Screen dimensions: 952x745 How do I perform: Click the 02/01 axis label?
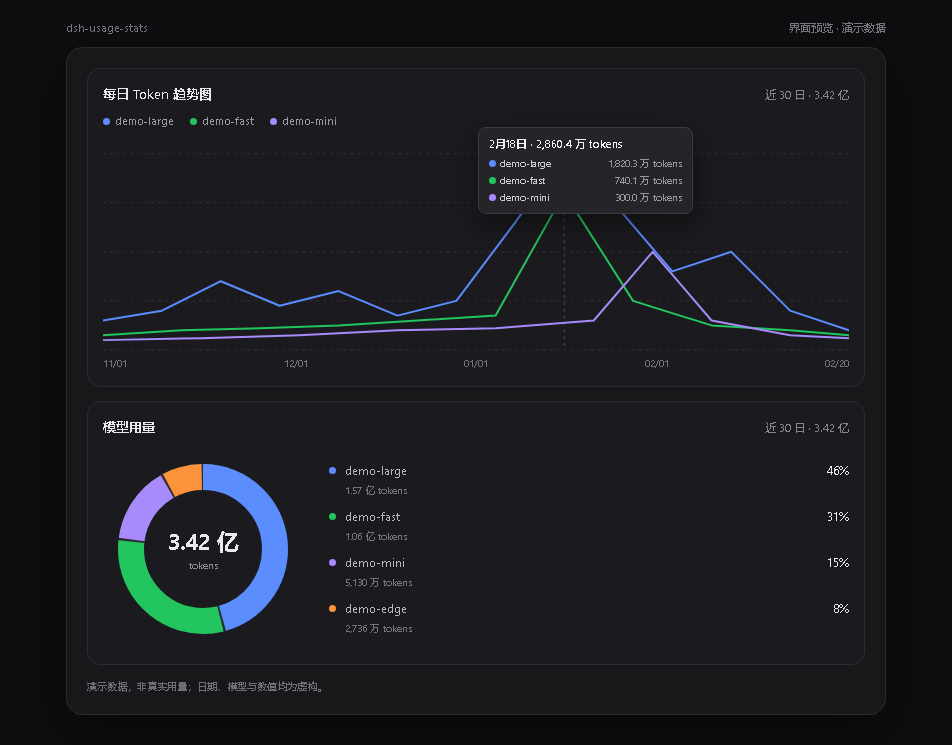tap(656, 364)
